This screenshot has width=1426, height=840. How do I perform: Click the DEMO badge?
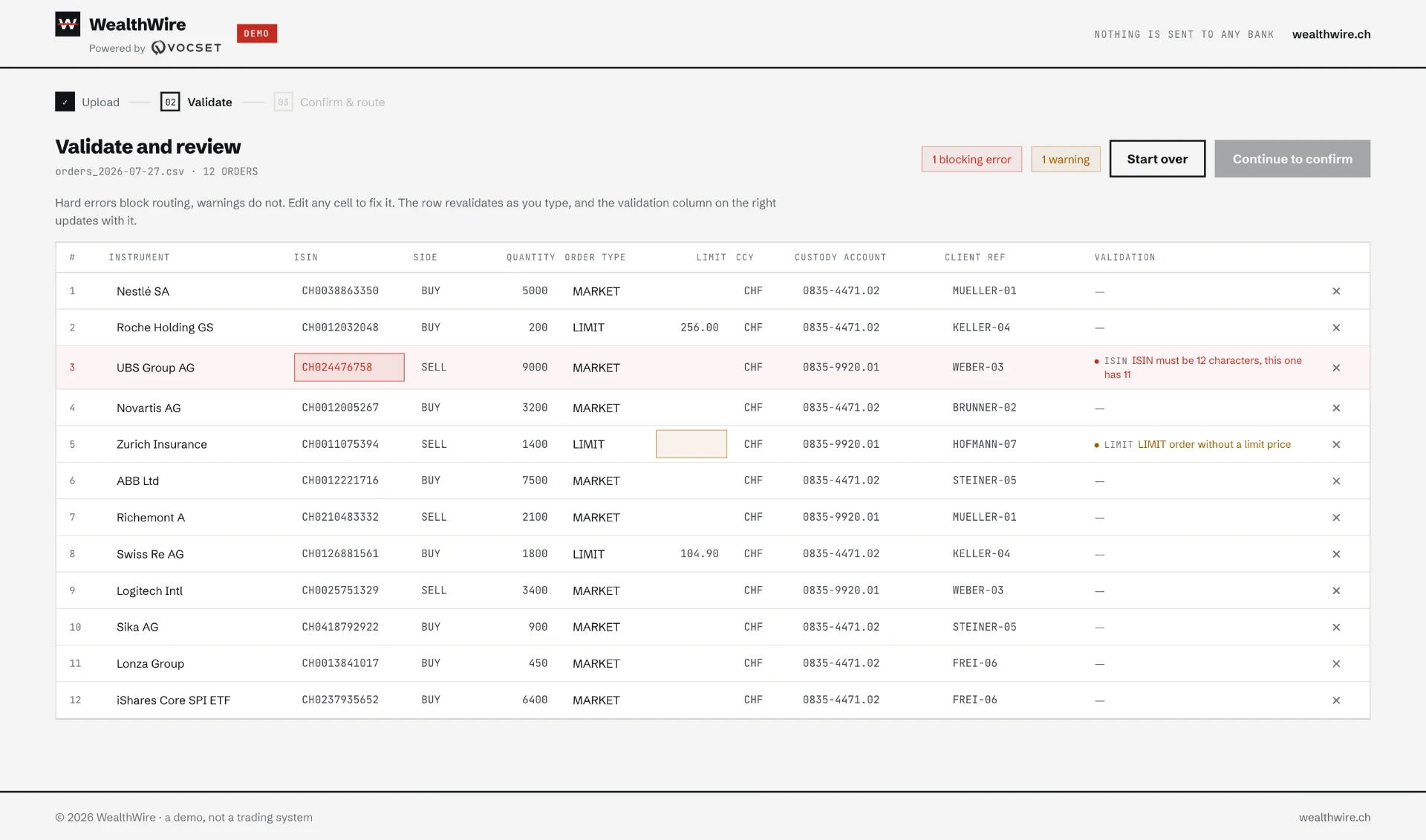pyautogui.click(x=257, y=33)
